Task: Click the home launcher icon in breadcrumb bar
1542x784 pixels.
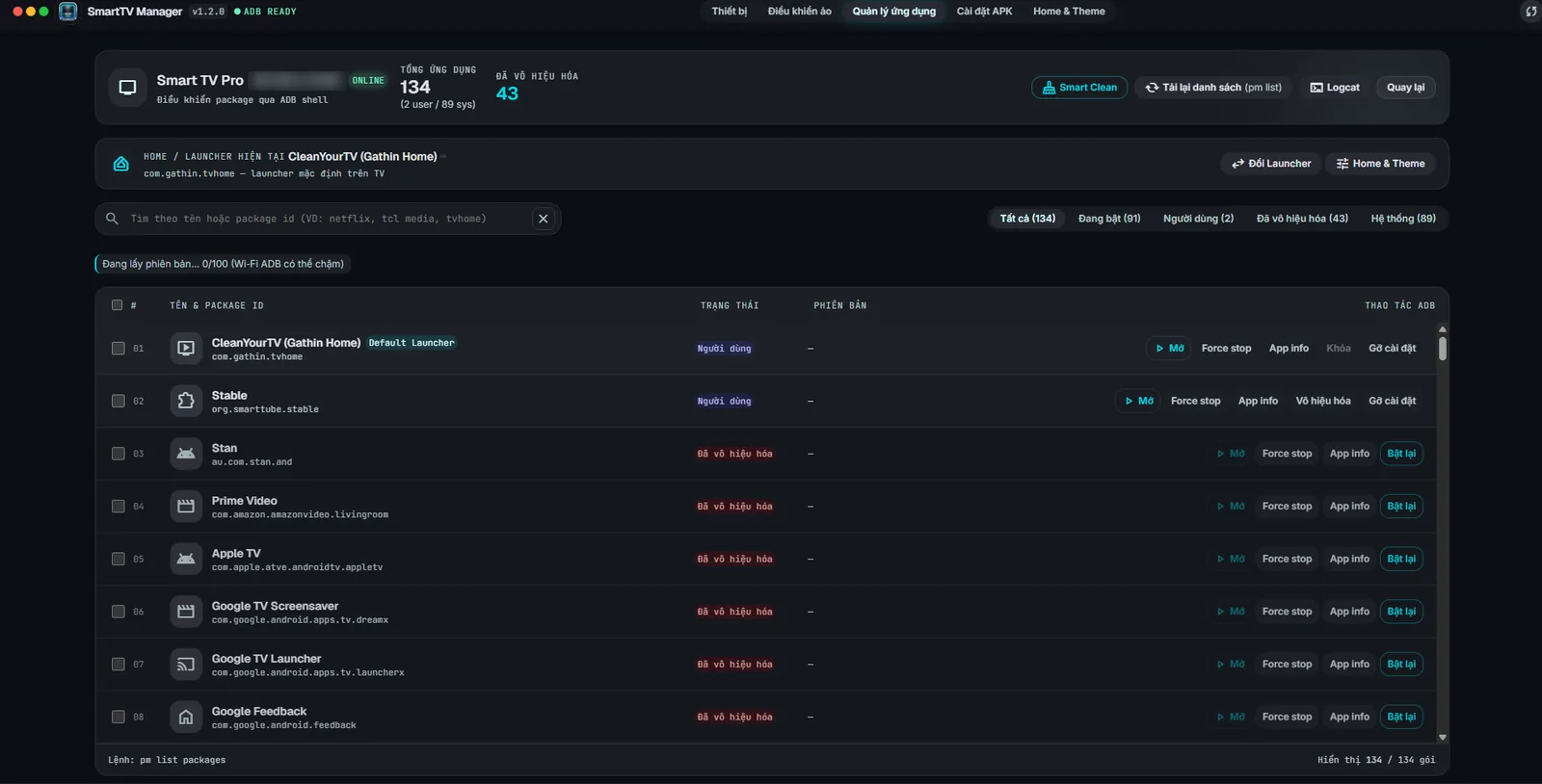Action: pyautogui.click(x=121, y=164)
